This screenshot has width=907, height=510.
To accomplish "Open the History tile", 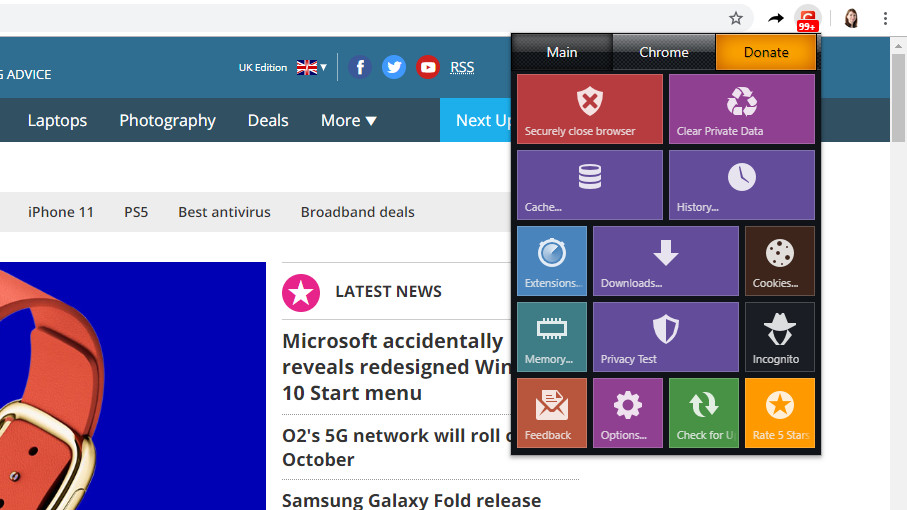I will click(742, 185).
